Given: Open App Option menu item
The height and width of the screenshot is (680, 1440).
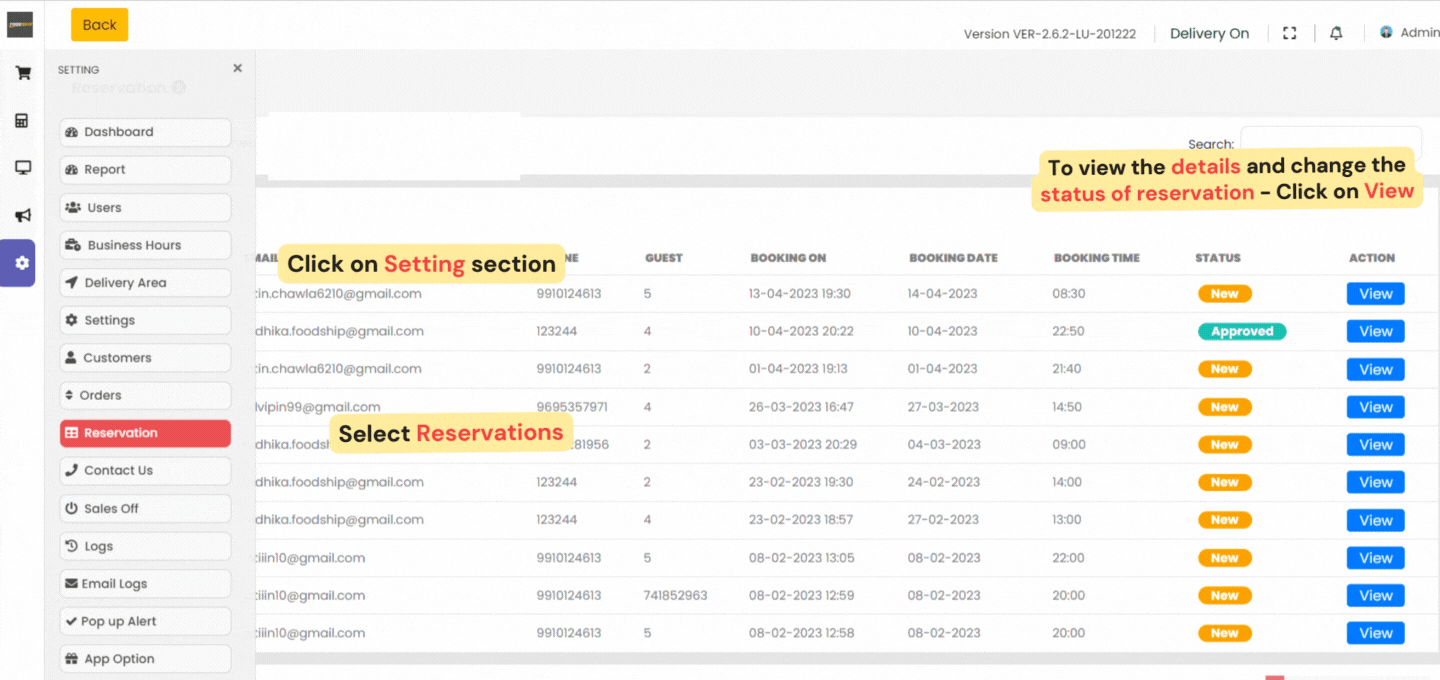Looking at the screenshot, I should coord(145,659).
